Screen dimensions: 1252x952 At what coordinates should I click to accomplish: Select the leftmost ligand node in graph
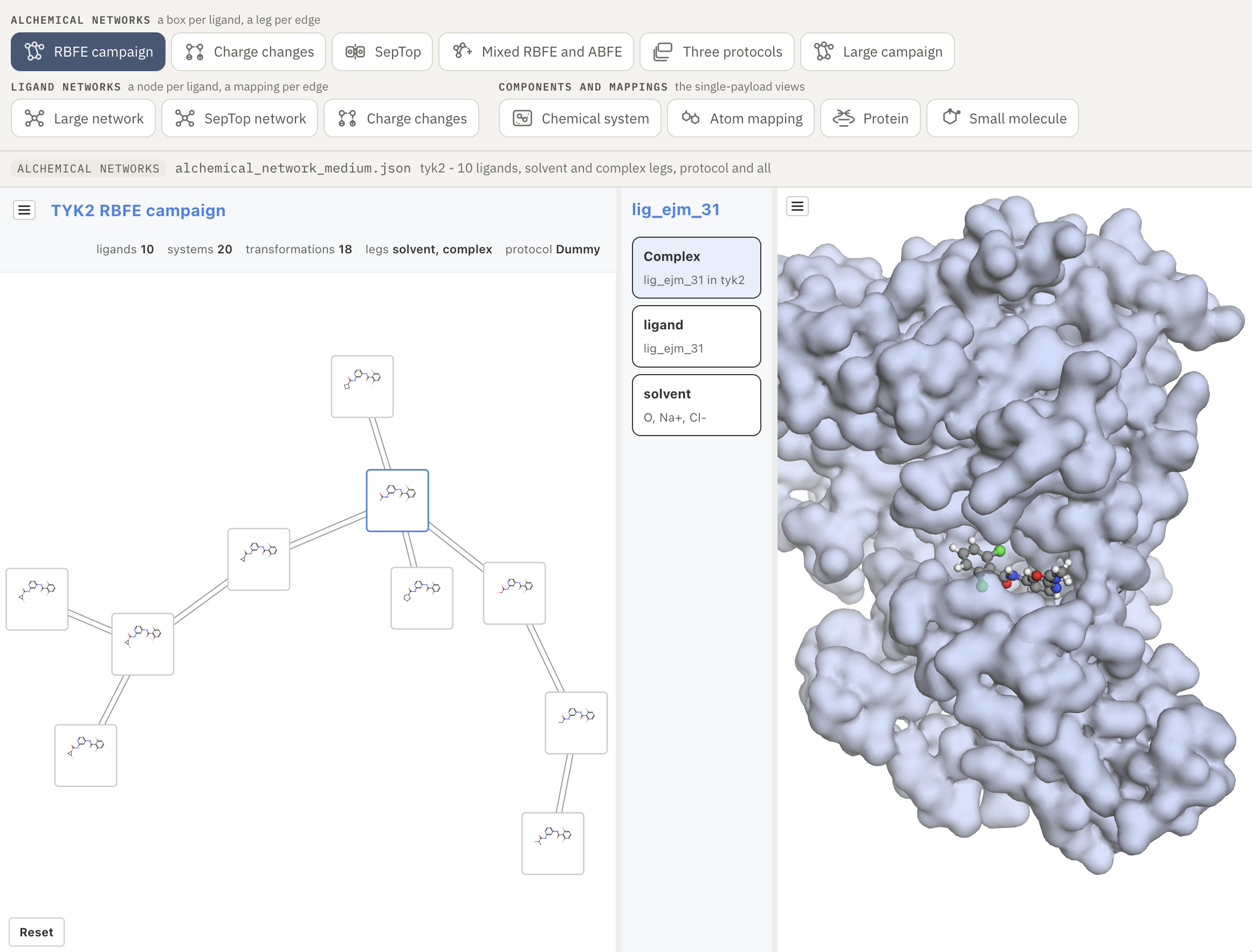click(37, 599)
